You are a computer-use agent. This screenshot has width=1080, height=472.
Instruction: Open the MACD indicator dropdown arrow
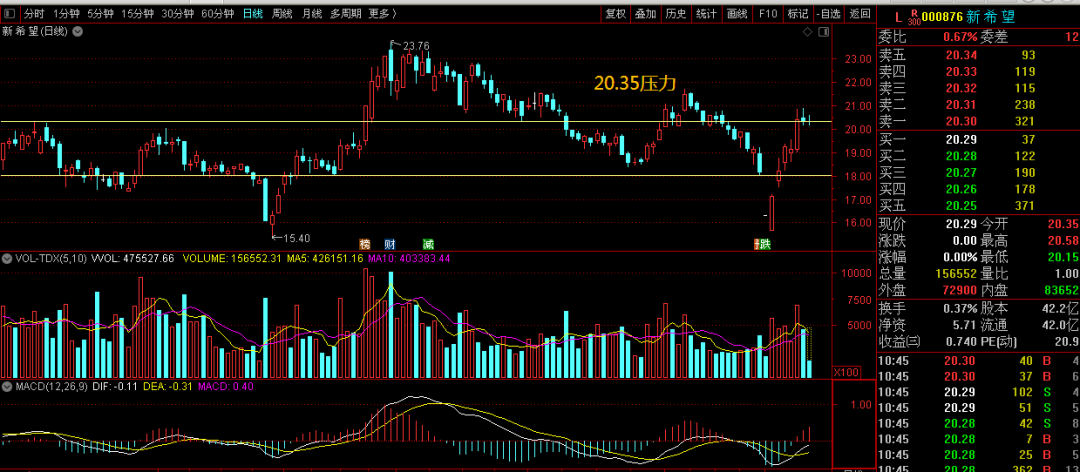(6, 387)
